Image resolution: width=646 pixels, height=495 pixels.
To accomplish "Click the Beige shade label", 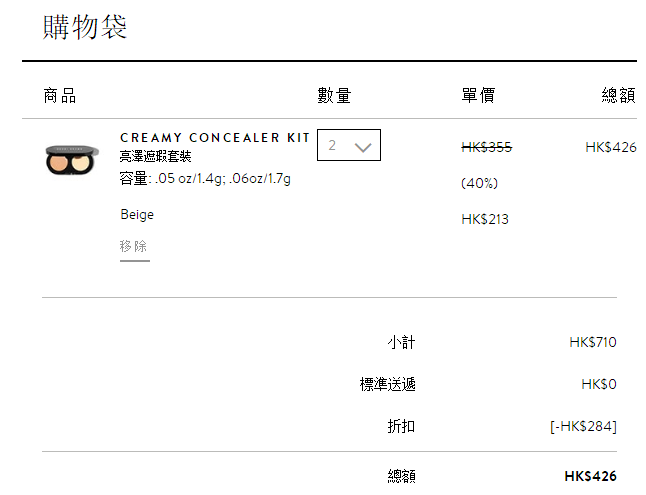I will point(137,215).
